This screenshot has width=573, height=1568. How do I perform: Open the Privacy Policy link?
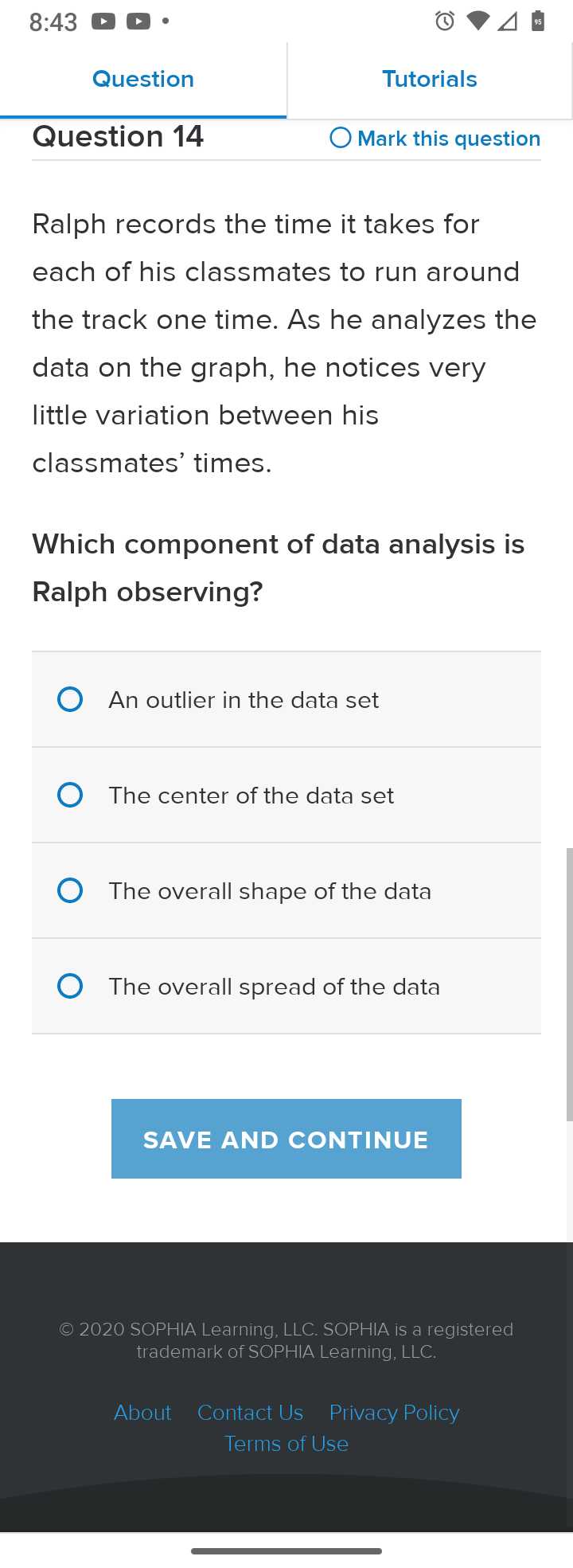point(395,1413)
